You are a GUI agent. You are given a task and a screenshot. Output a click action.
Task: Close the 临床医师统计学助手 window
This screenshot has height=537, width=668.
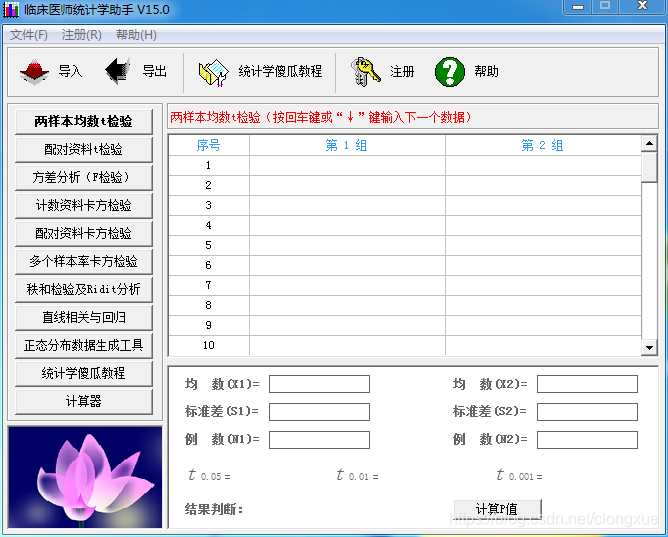click(643, 6)
